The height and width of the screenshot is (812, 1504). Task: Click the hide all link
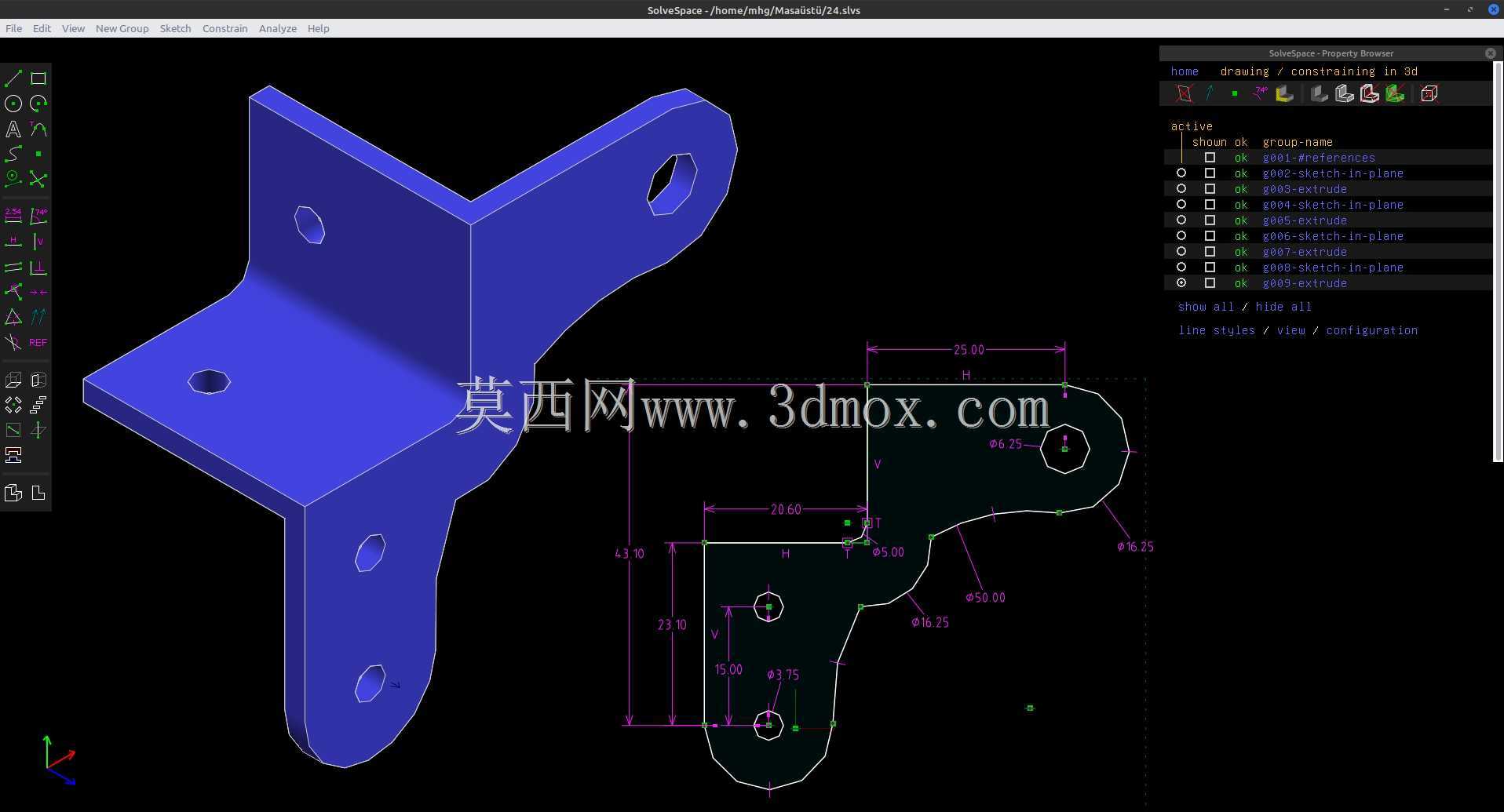[1283, 307]
